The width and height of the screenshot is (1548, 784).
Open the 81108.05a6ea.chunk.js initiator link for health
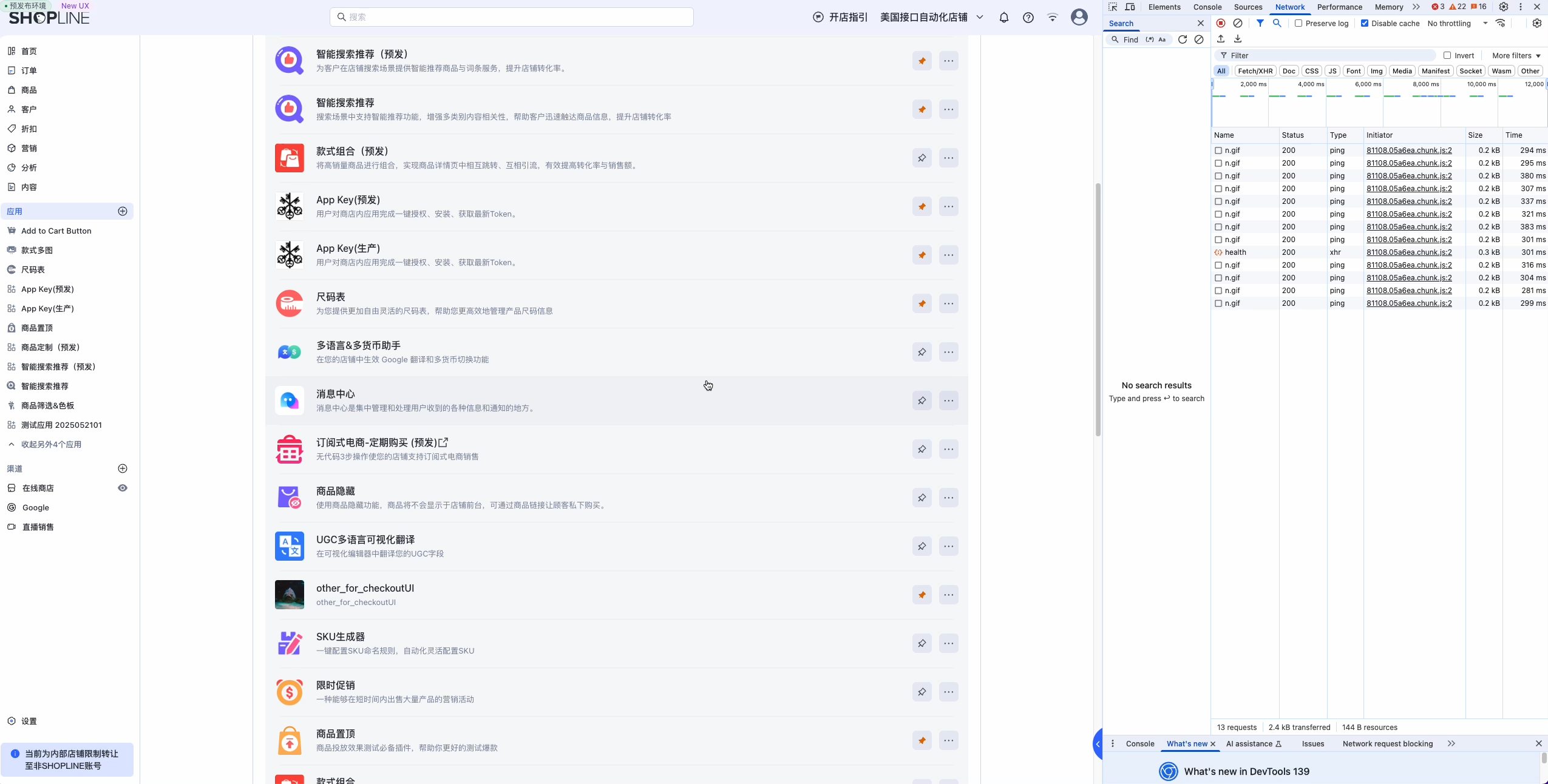point(1409,252)
